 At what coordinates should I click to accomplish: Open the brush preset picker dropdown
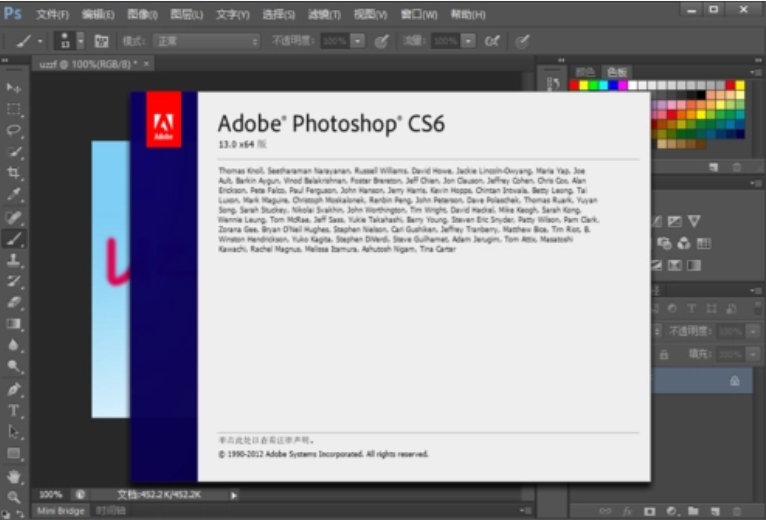81,41
